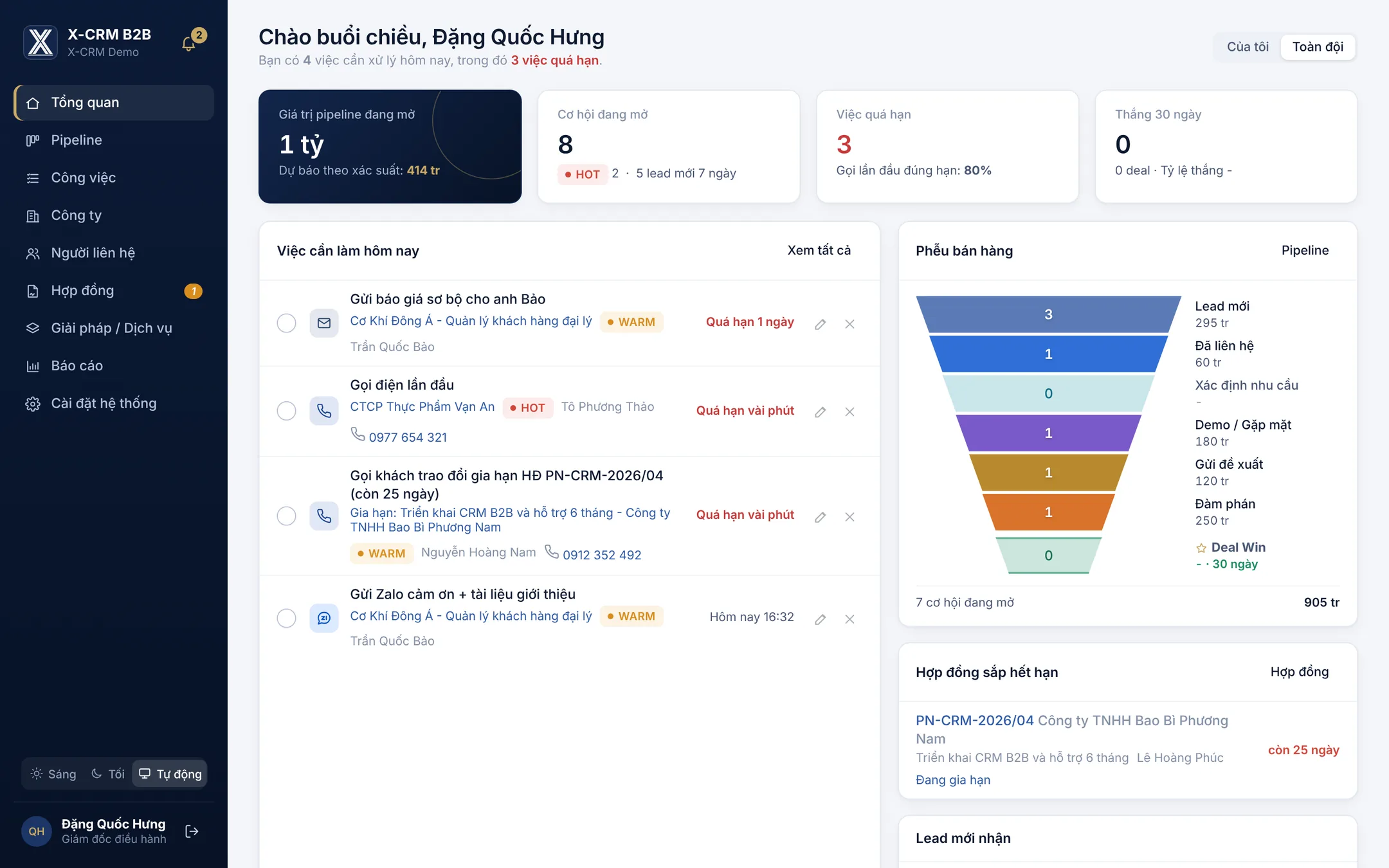Dismiss the gia hạn HĐ PN-CRM-2026/04 task
1389x868 pixels.
[849, 517]
